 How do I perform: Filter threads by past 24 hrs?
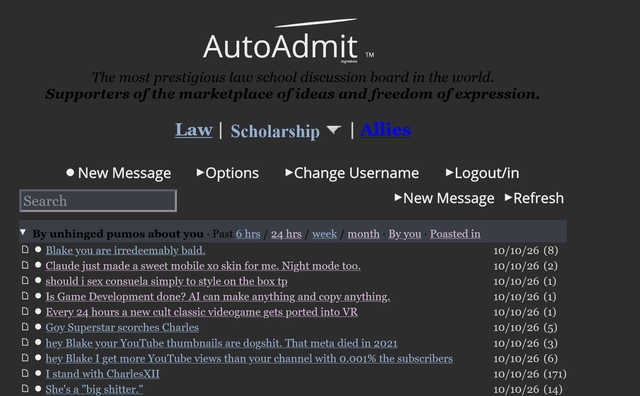tap(286, 234)
